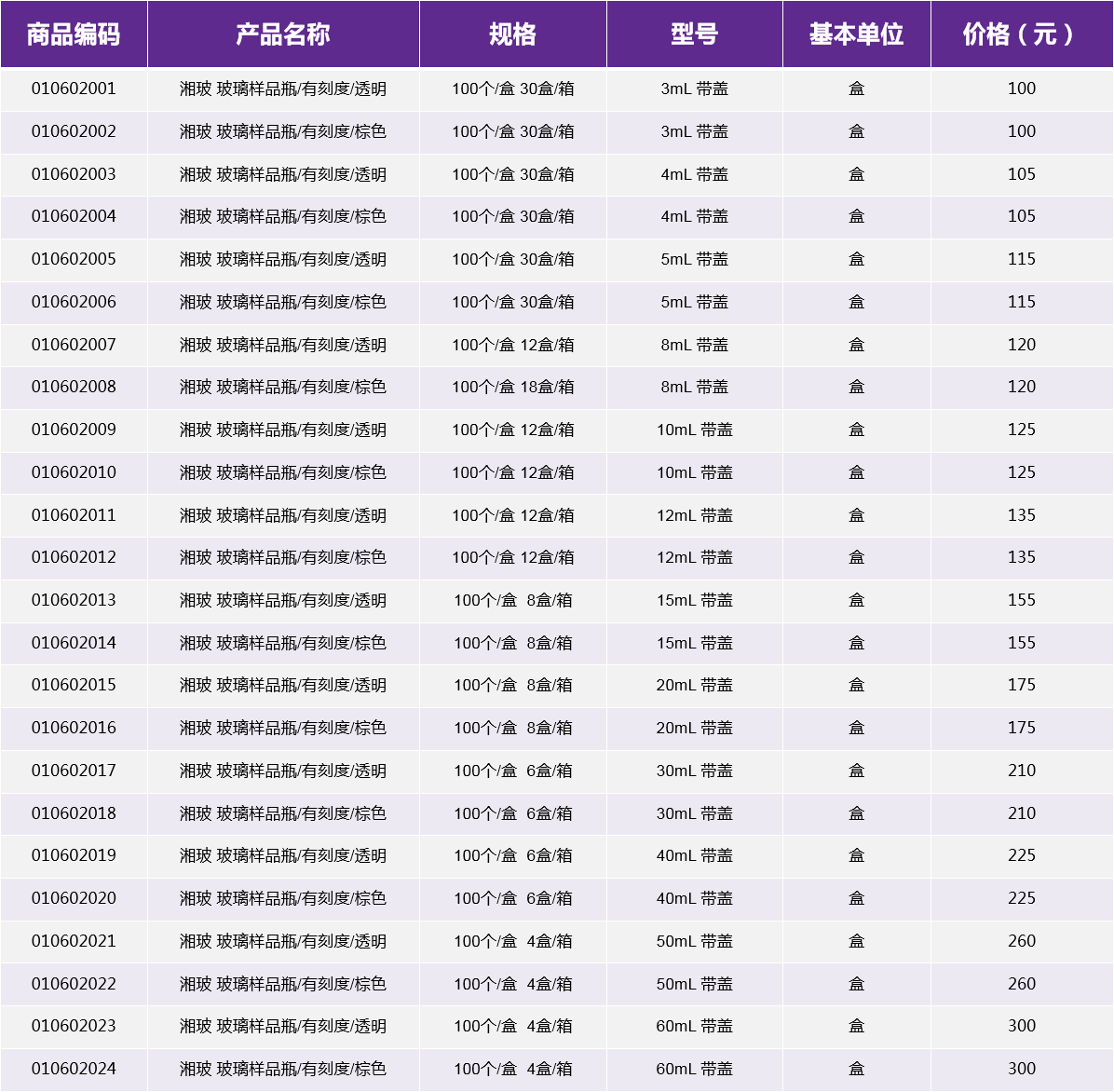Click the 商品编码 column header
1114x1092 pixels.
click(74, 34)
